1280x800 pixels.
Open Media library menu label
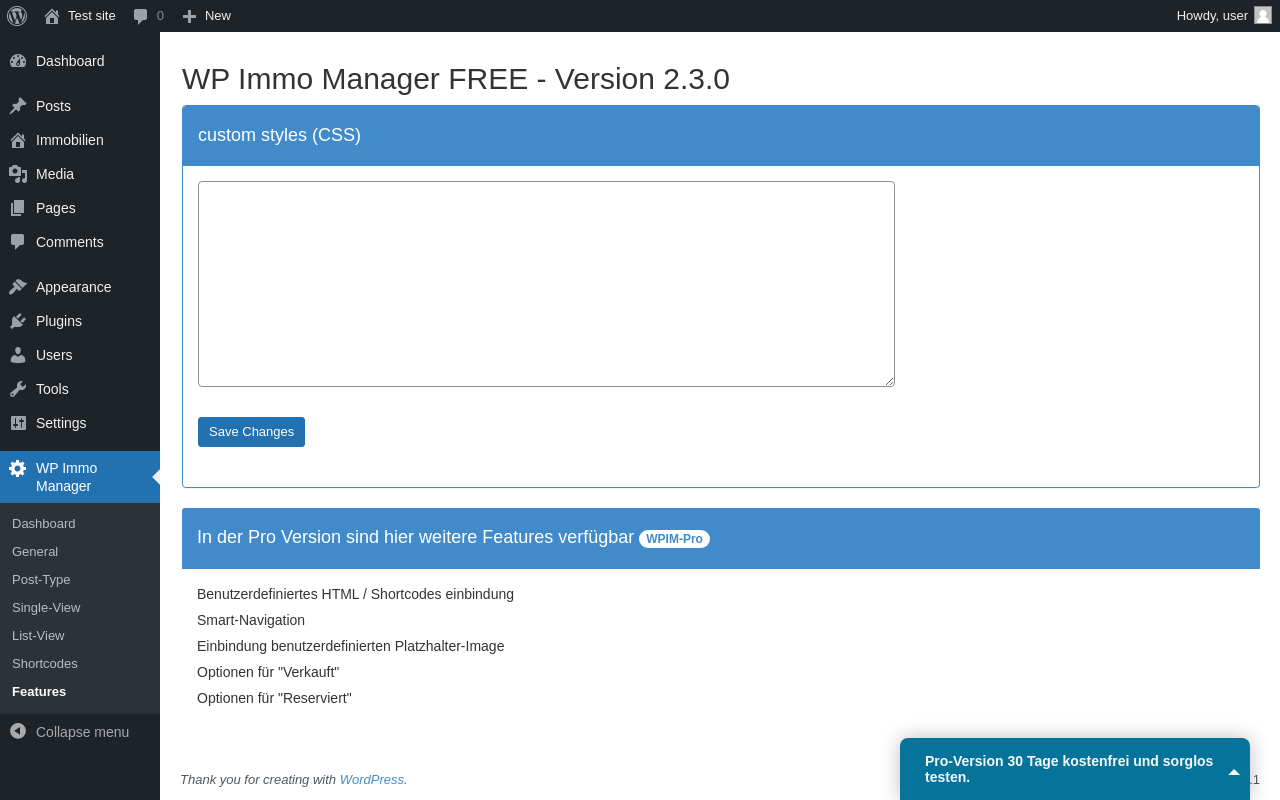(x=55, y=174)
